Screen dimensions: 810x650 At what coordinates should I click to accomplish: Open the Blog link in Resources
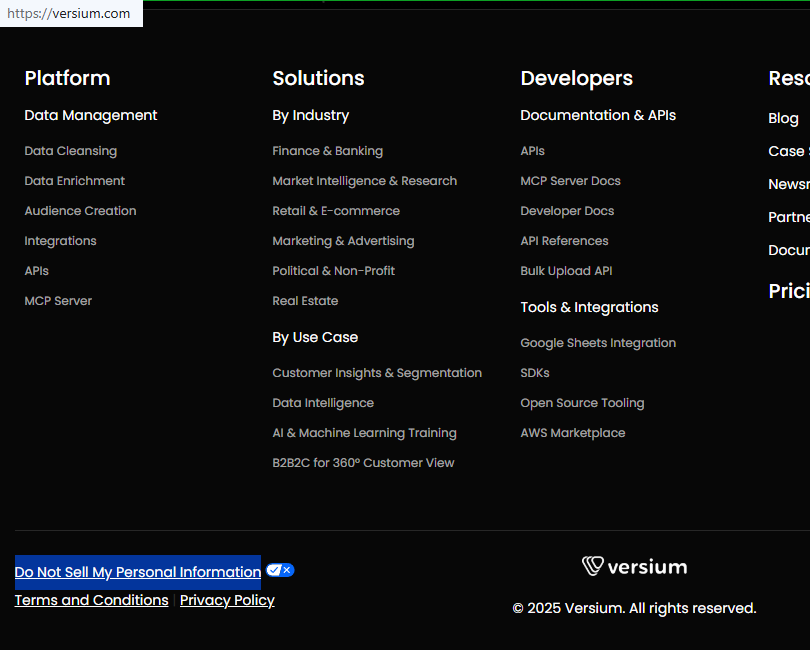pyautogui.click(x=783, y=118)
